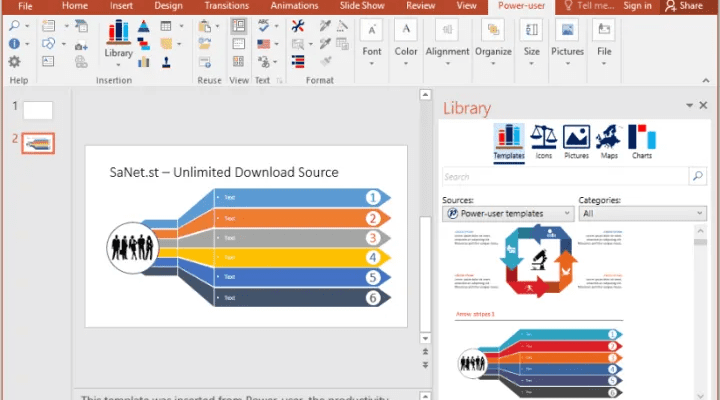Click the pyramid diagram icon in Insertion

[x=144, y=26]
